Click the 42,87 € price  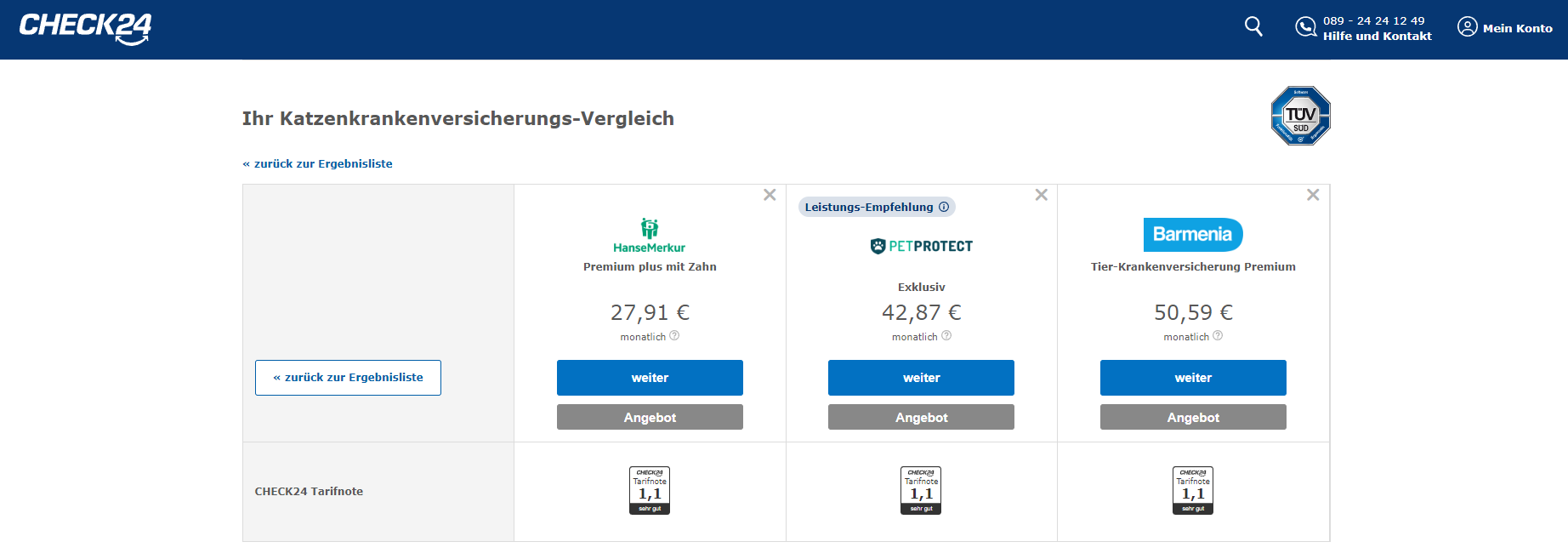click(x=921, y=313)
